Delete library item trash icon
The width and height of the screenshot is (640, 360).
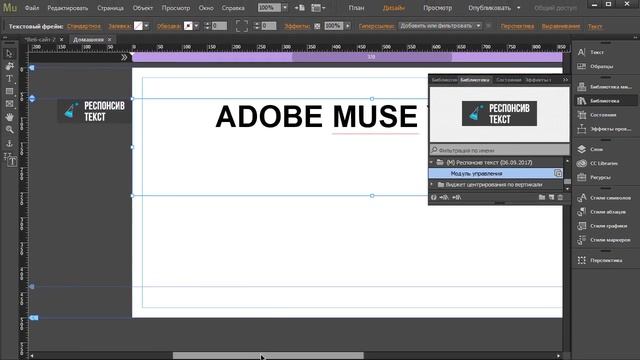[x=560, y=198]
